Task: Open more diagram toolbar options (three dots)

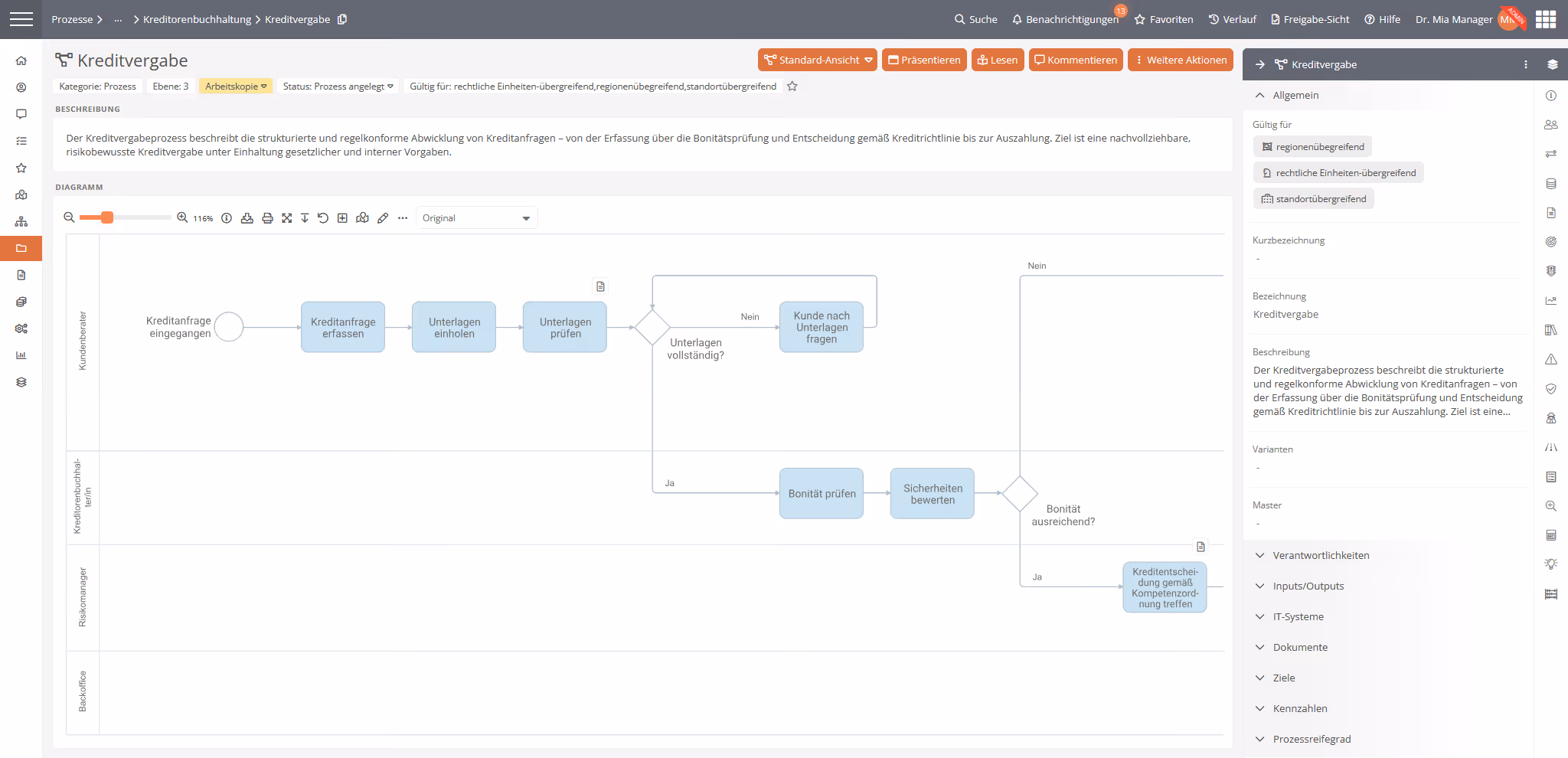Action: (x=403, y=218)
